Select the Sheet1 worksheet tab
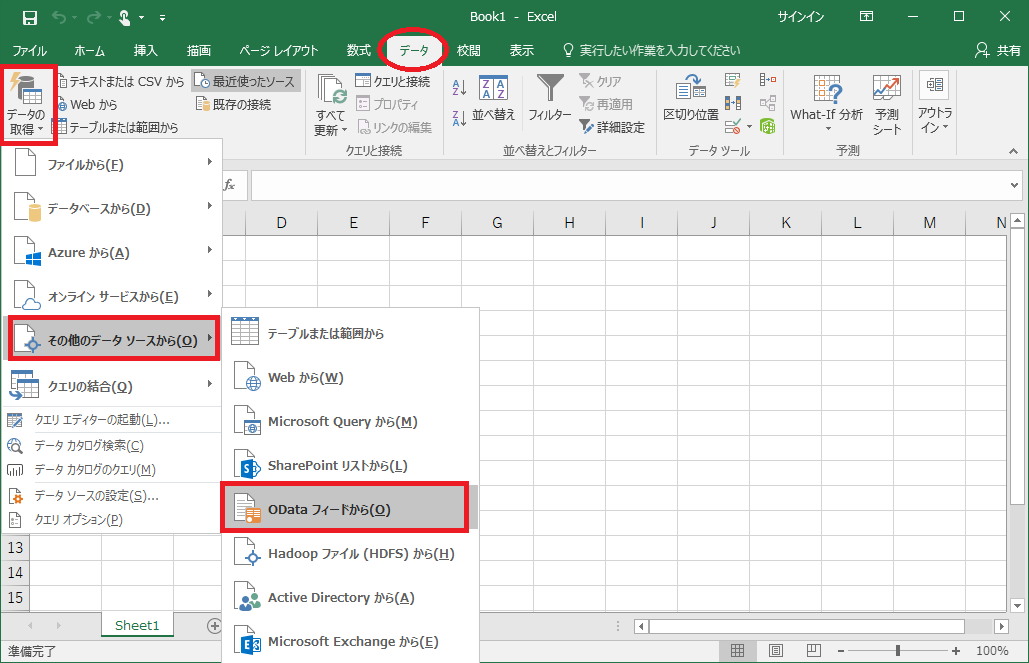 pyautogui.click(x=137, y=626)
